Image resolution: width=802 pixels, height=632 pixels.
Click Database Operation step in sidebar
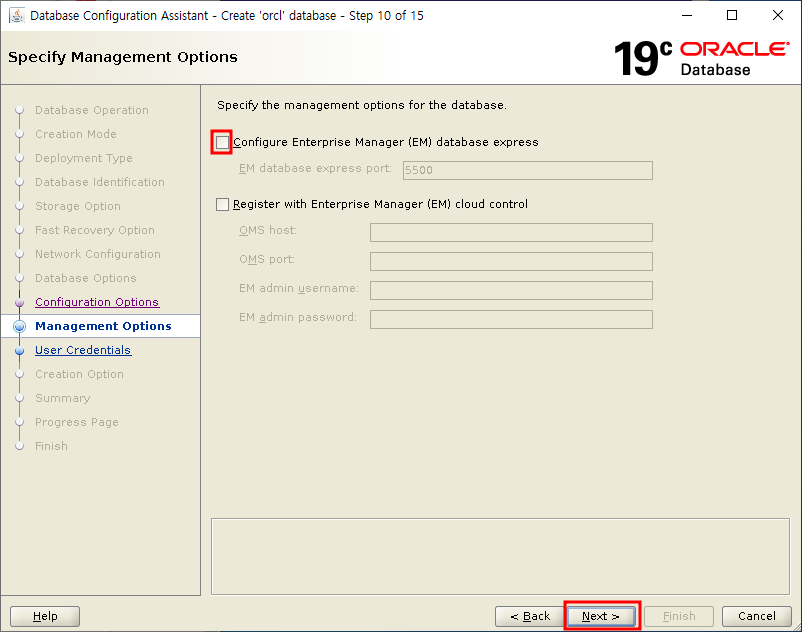click(92, 110)
